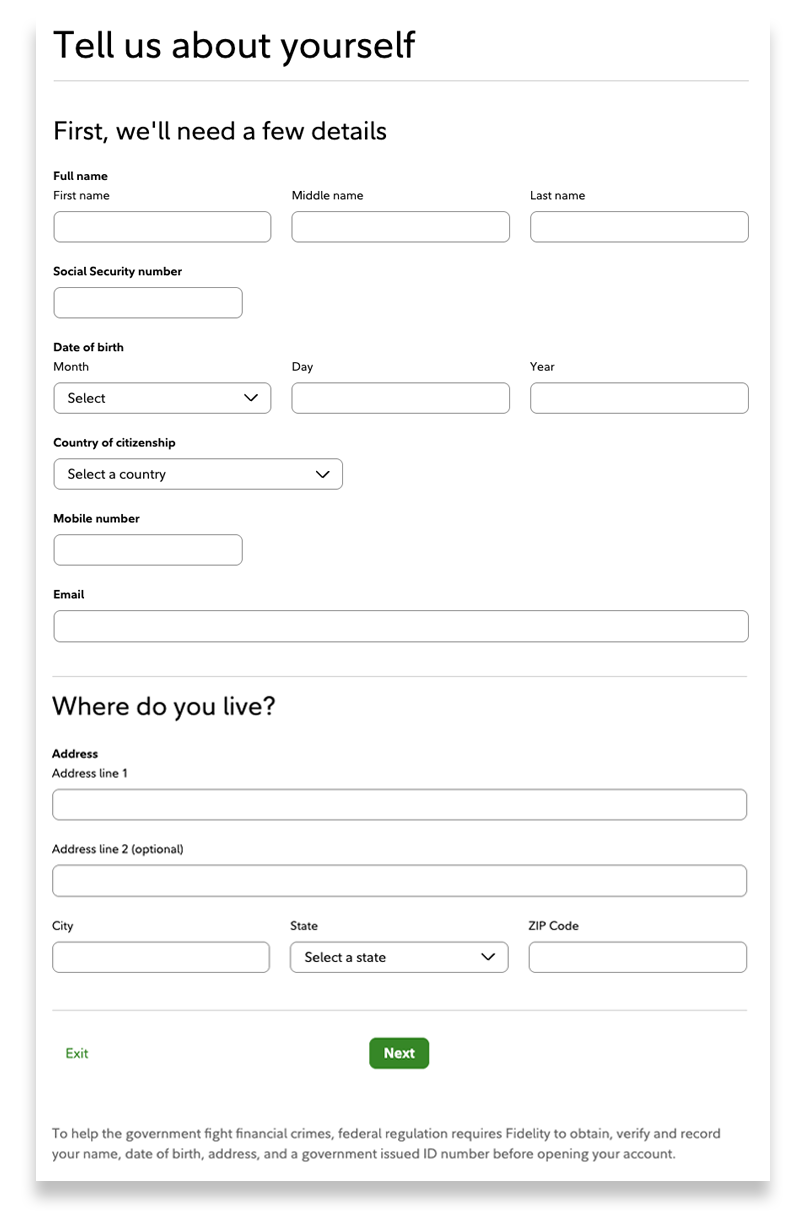Click the ZIP Code input box
Image resolution: width=807 pixels, height=1221 pixels.
[637, 957]
